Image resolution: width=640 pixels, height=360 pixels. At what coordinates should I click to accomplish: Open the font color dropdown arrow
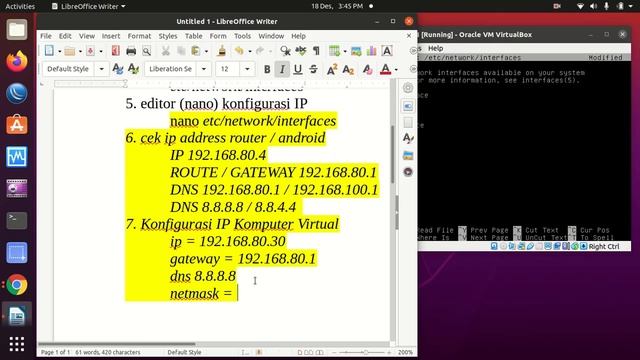(x=396, y=69)
